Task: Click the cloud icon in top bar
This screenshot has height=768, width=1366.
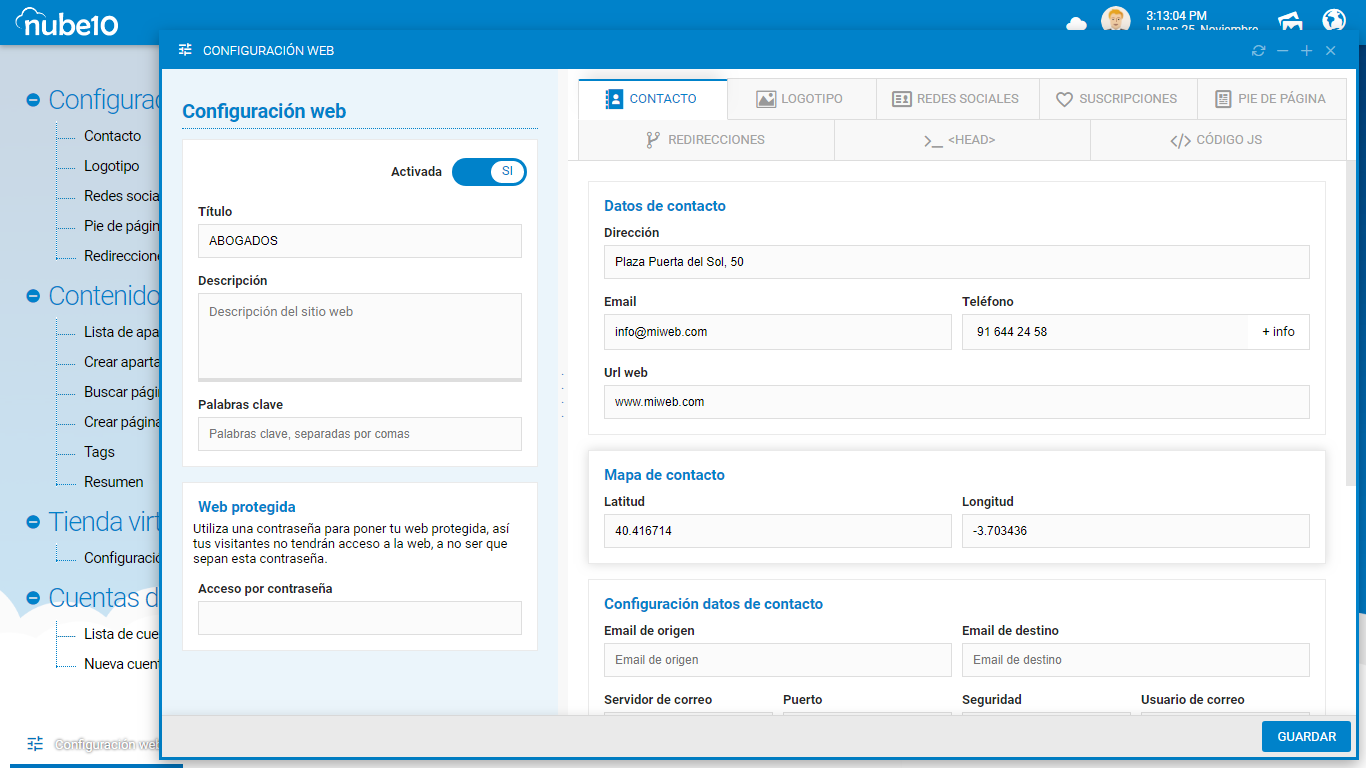Action: (1076, 23)
